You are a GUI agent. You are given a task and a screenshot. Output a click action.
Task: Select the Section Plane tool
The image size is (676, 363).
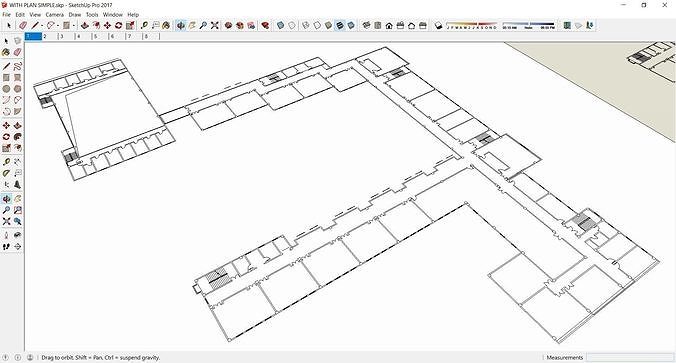click(17, 246)
